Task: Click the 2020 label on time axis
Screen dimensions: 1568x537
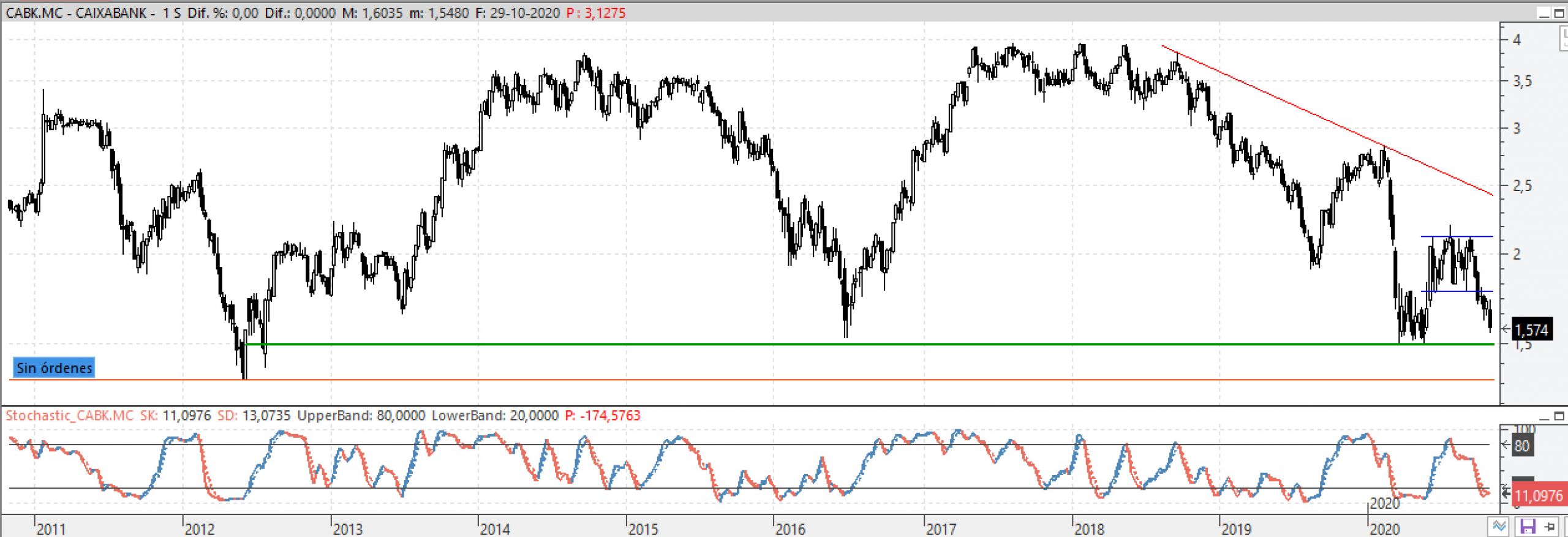Action: [1384, 528]
